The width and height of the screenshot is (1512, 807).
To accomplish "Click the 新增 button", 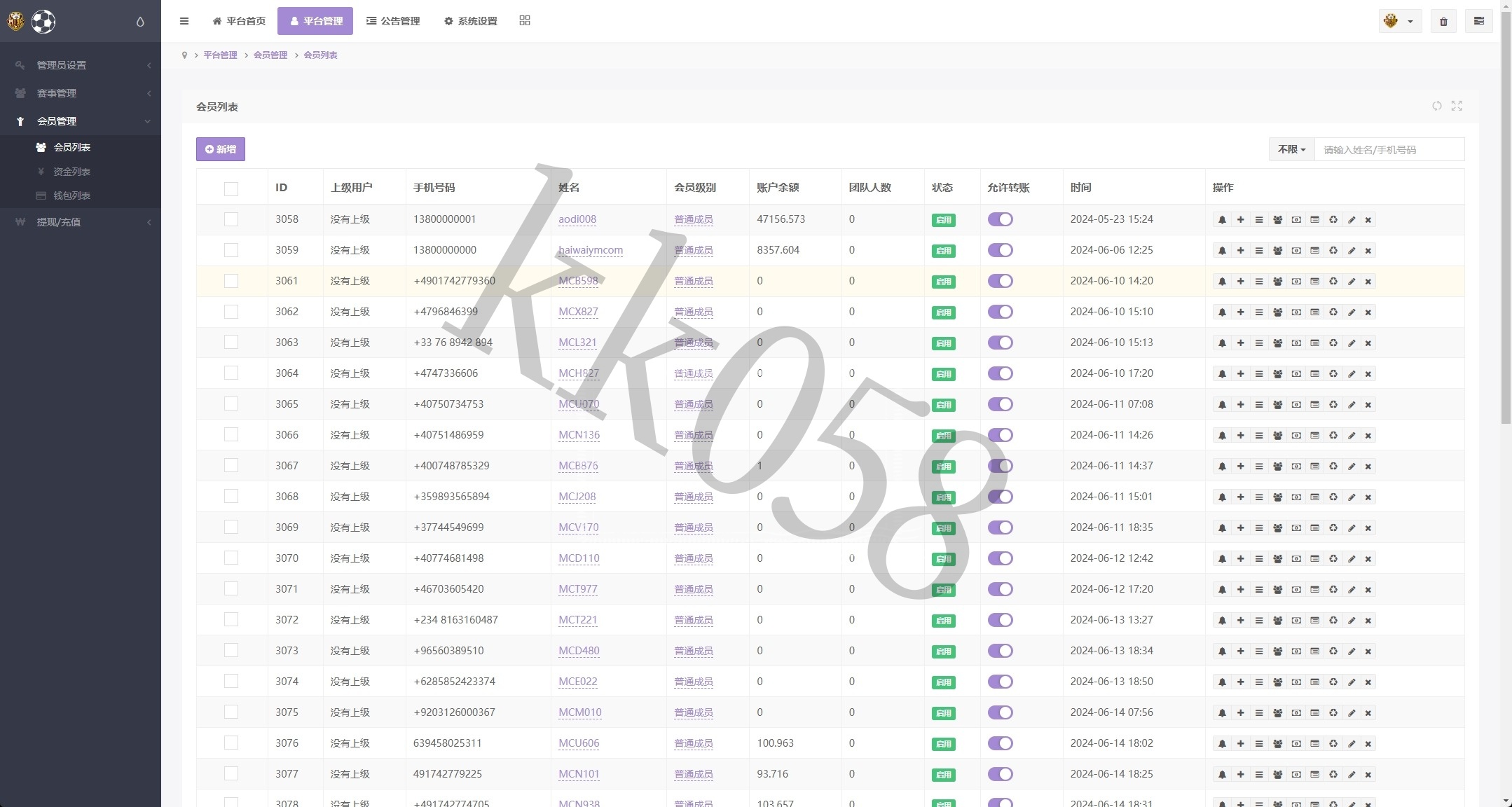I will [x=221, y=149].
